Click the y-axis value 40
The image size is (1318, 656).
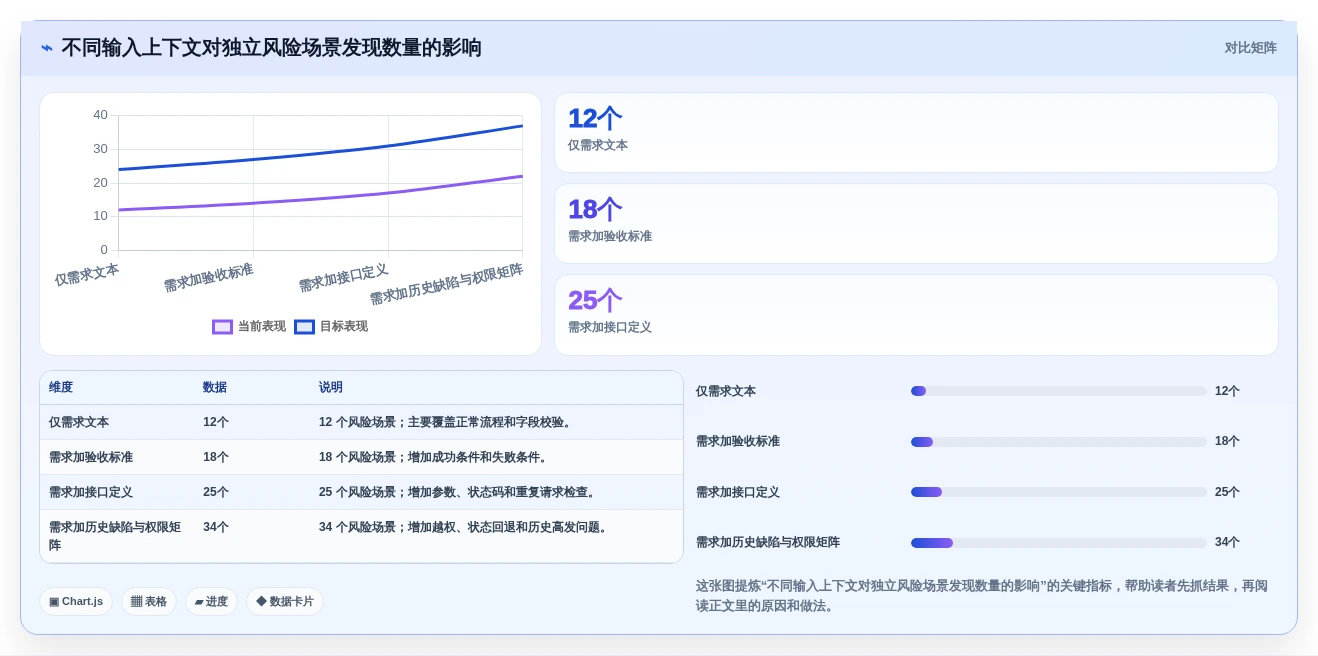click(100, 115)
